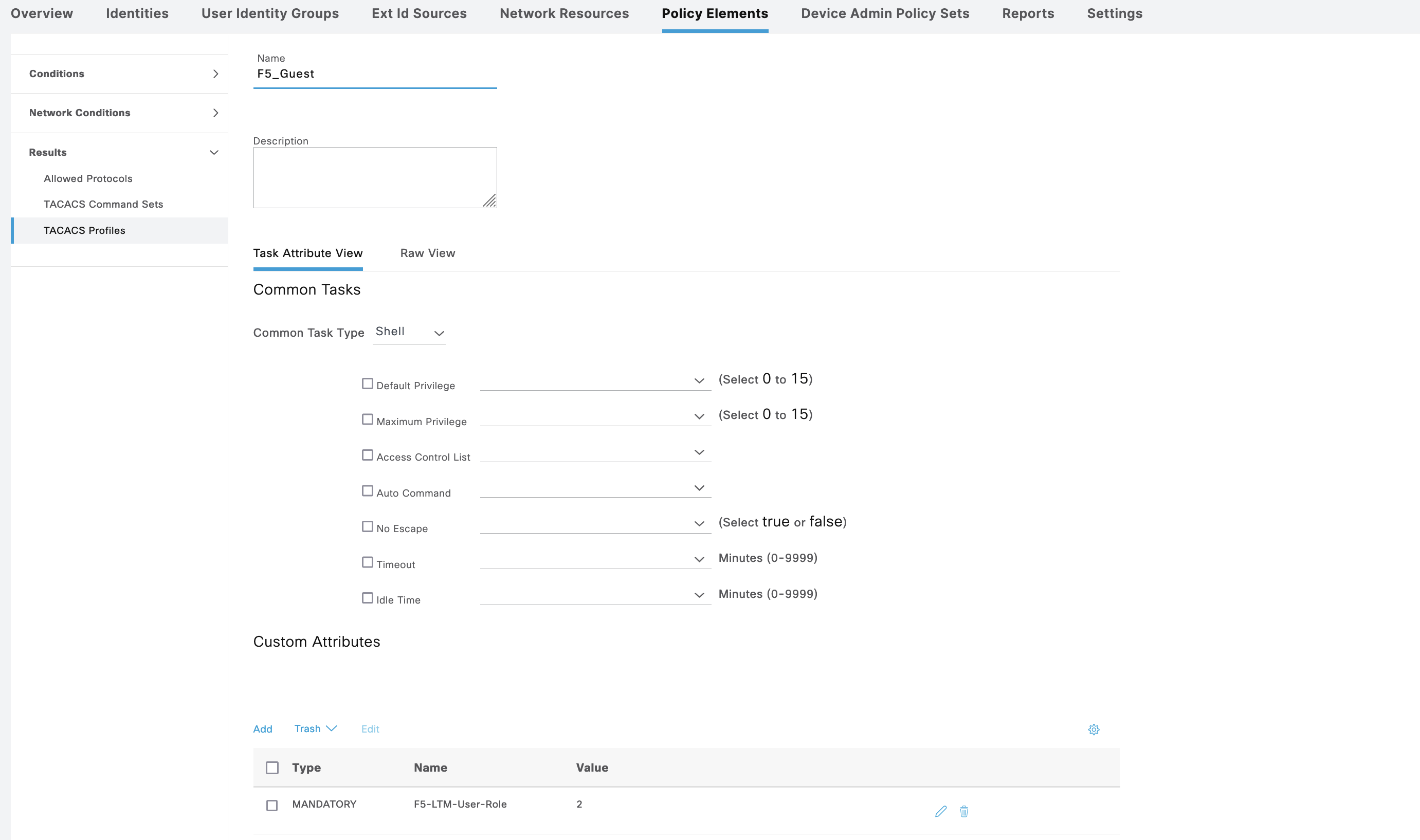Click the Add link for custom attributes

[263, 729]
